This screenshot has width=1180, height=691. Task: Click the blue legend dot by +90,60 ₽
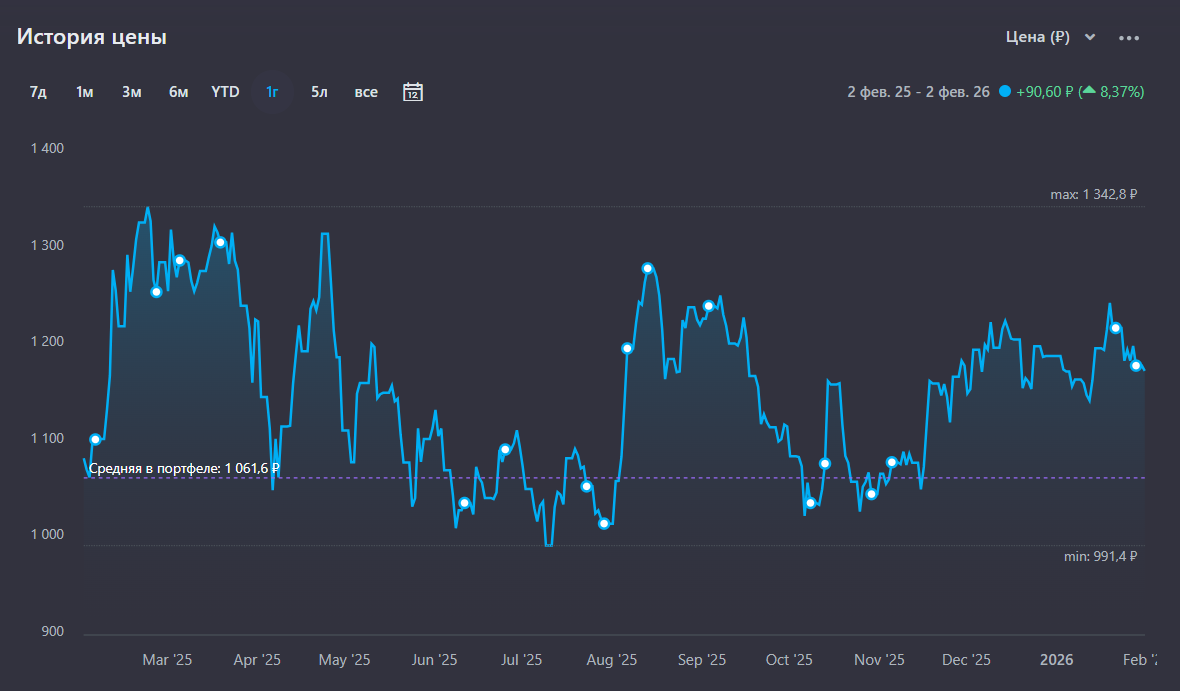tap(1004, 92)
